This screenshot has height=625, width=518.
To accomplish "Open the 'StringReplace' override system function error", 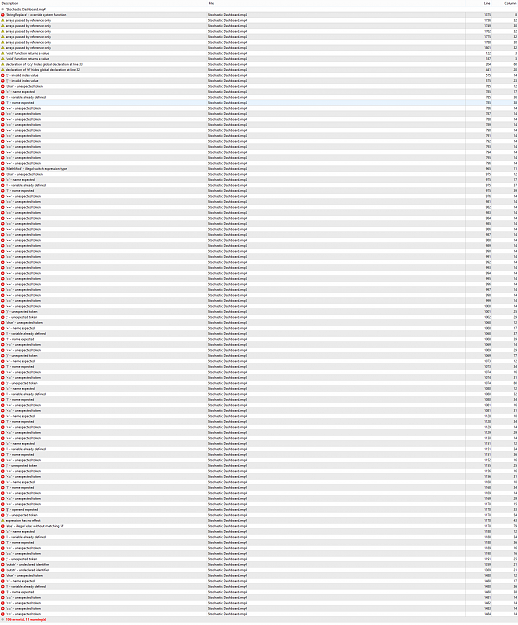I will click(36, 15).
